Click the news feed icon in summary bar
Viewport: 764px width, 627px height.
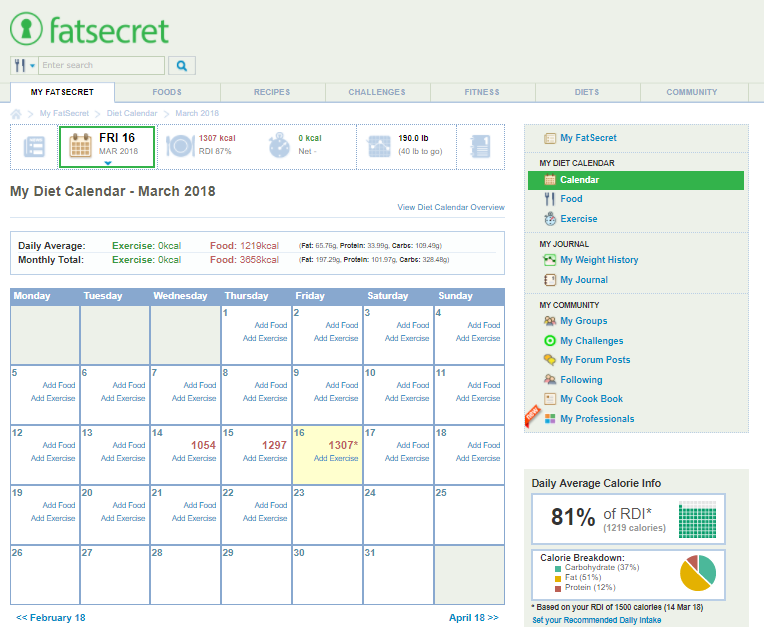(x=34, y=147)
